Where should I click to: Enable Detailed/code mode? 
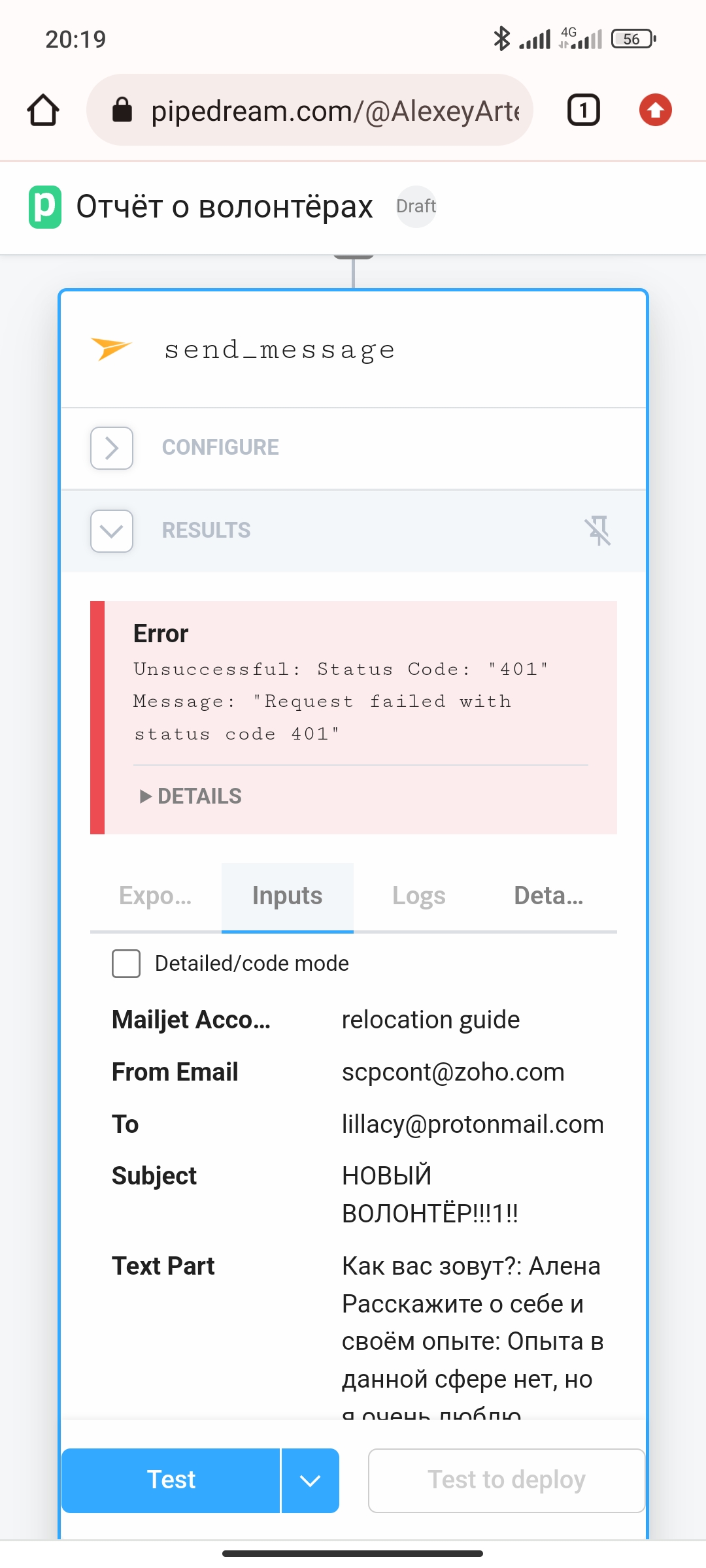coord(126,963)
